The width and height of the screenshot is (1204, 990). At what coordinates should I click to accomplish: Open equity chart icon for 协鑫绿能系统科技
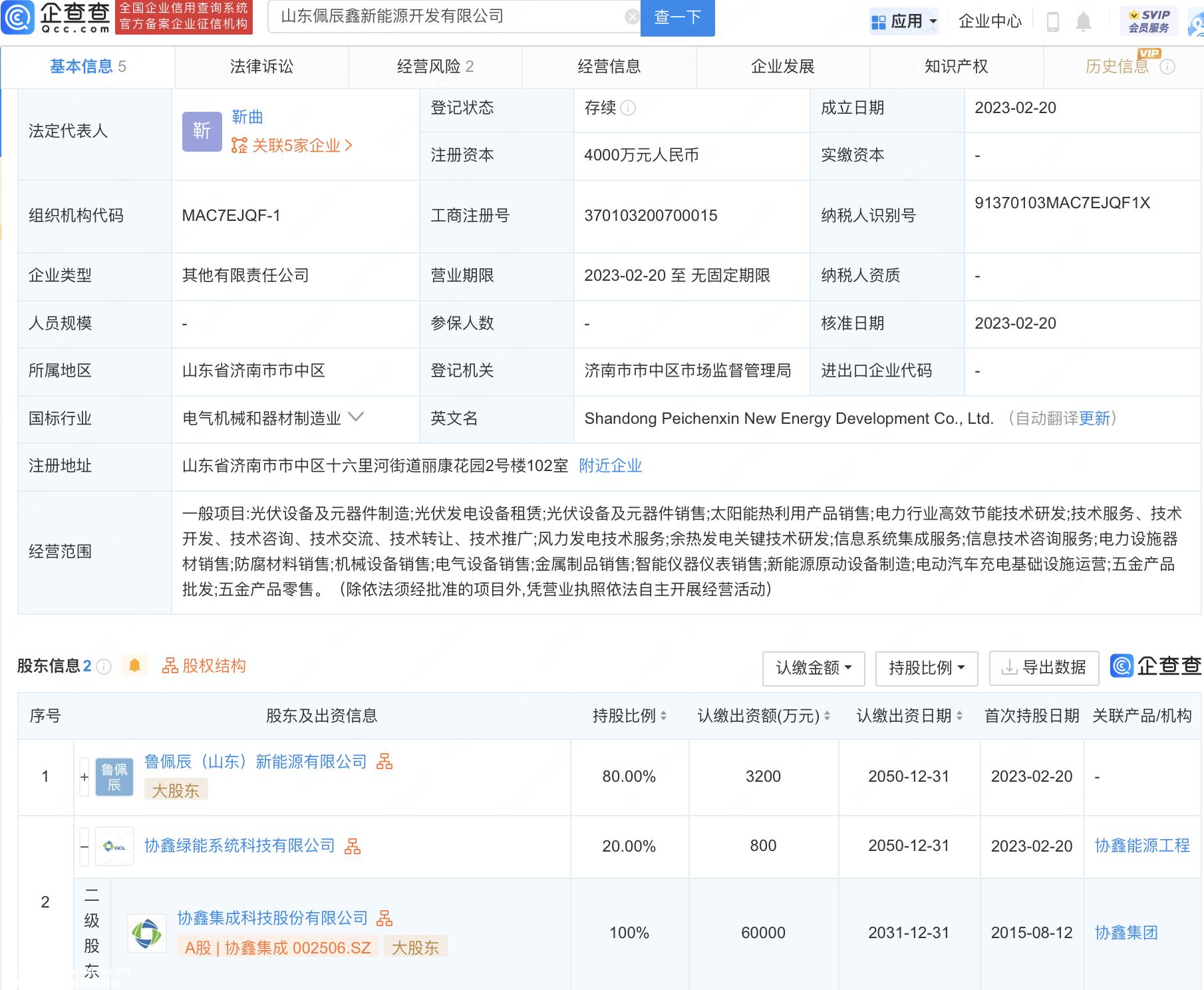tap(353, 846)
